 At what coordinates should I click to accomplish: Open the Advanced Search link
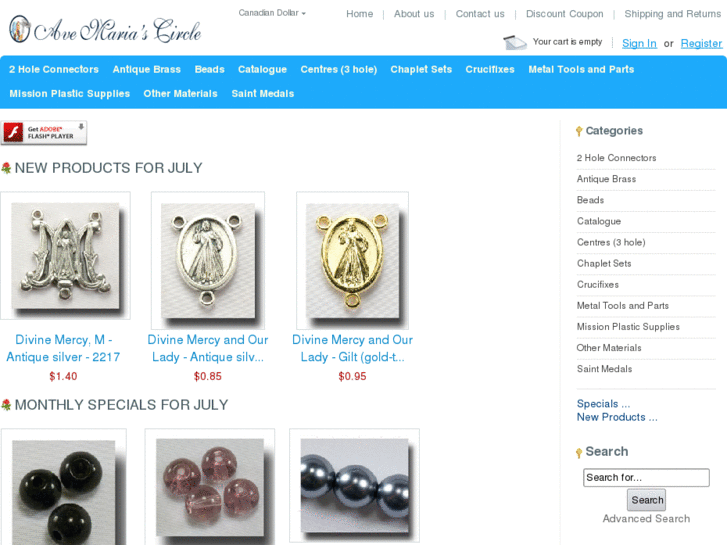(646, 519)
